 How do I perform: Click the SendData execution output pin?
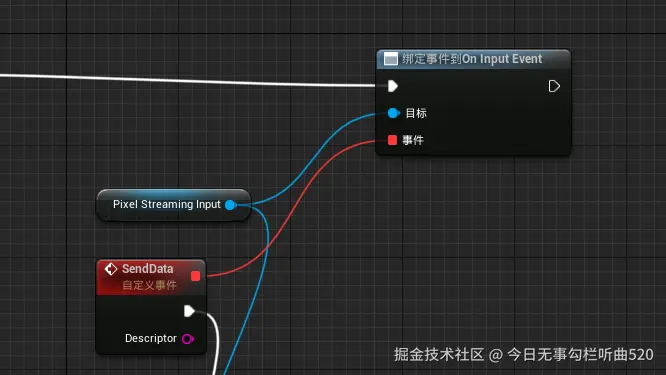click(189, 311)
